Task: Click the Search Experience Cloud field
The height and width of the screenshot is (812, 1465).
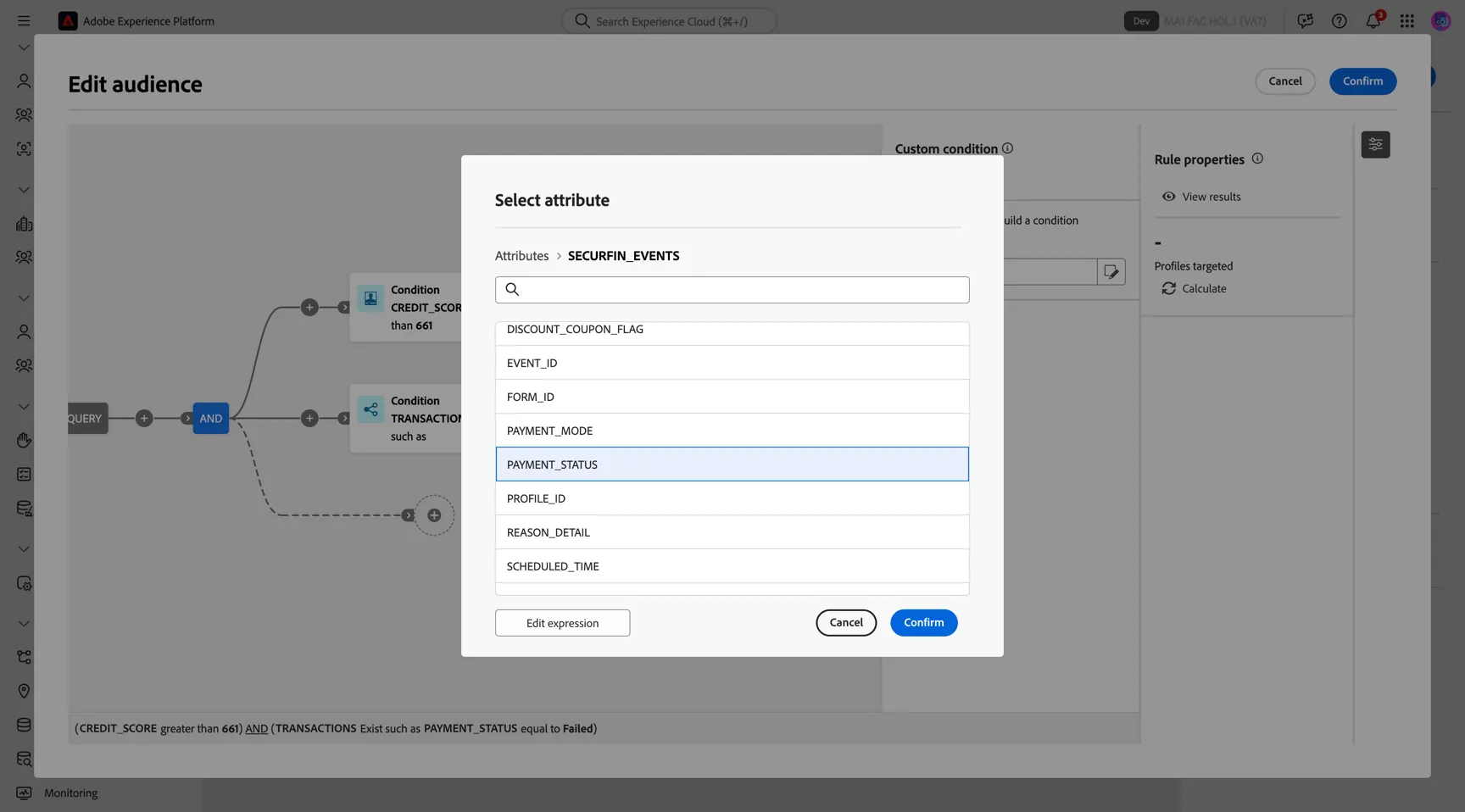Action: point(669,21)
